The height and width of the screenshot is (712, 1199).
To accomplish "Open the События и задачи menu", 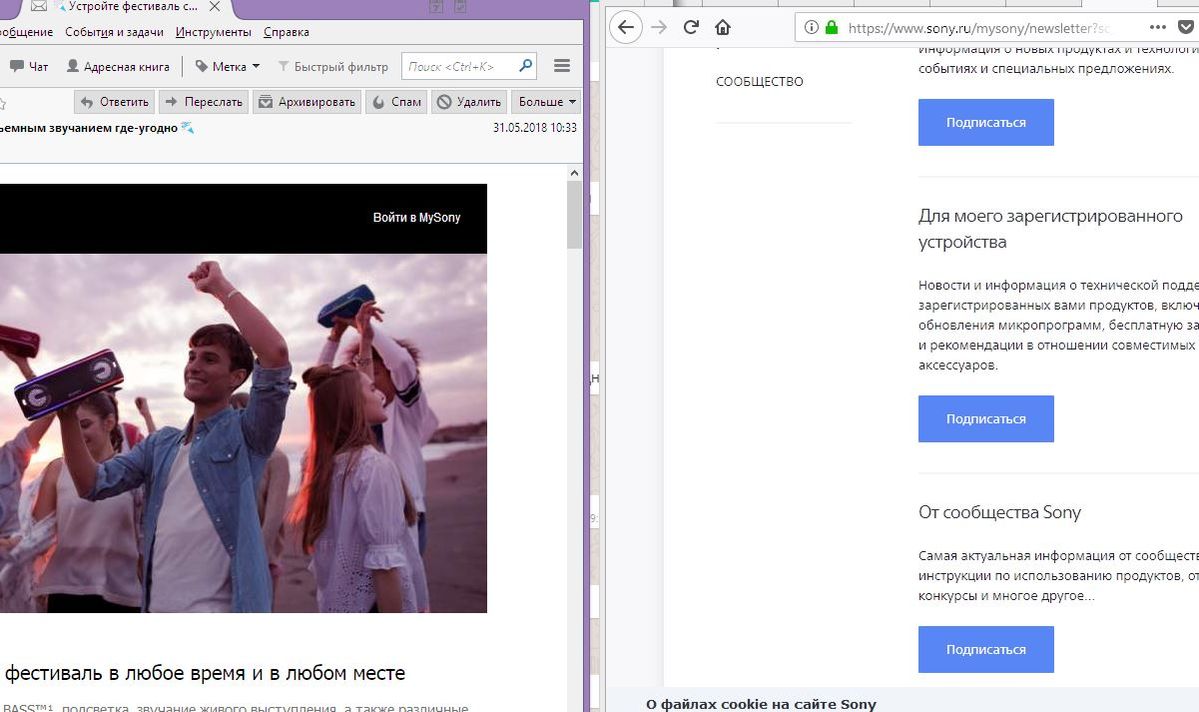I will point(114,32).
